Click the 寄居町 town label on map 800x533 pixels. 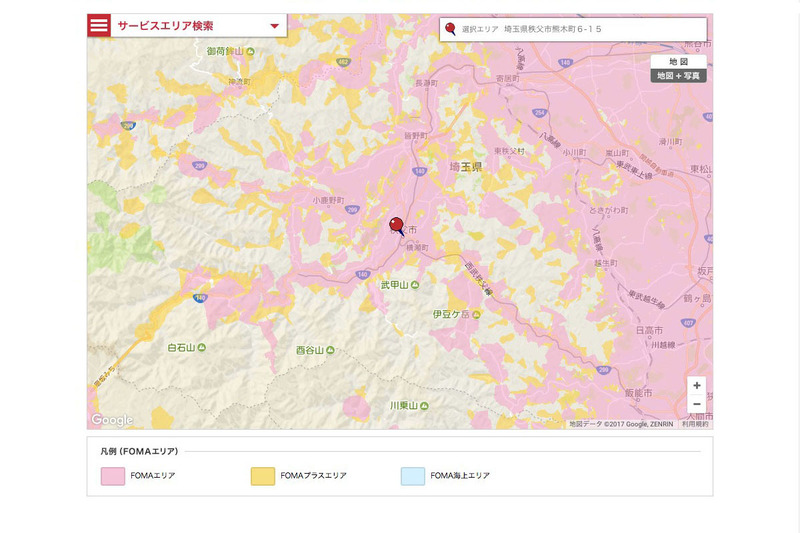pos(508,79)
